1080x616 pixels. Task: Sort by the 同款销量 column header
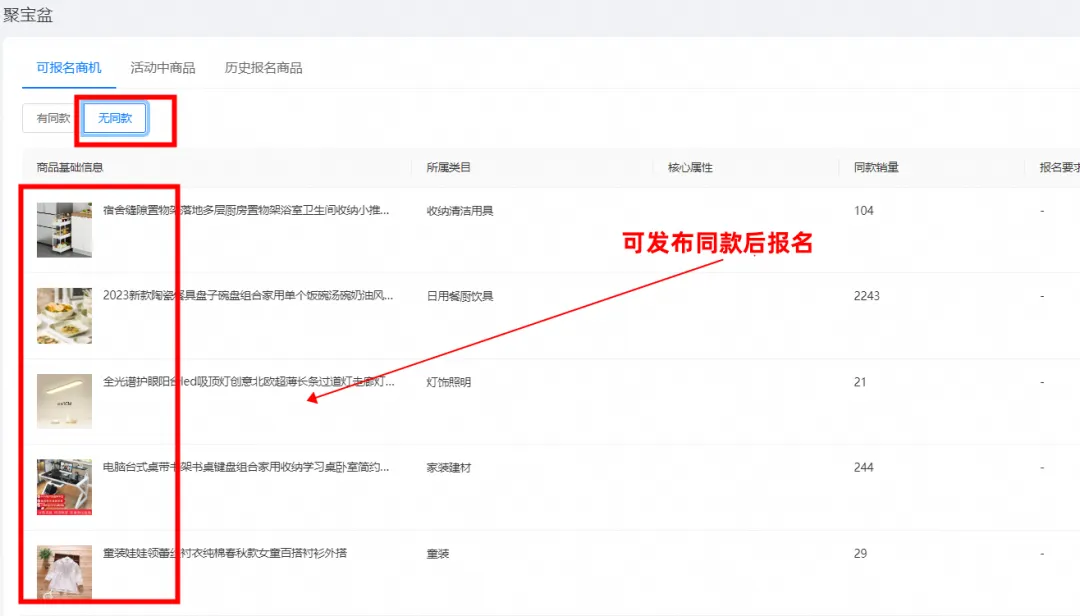coord(876,168)
